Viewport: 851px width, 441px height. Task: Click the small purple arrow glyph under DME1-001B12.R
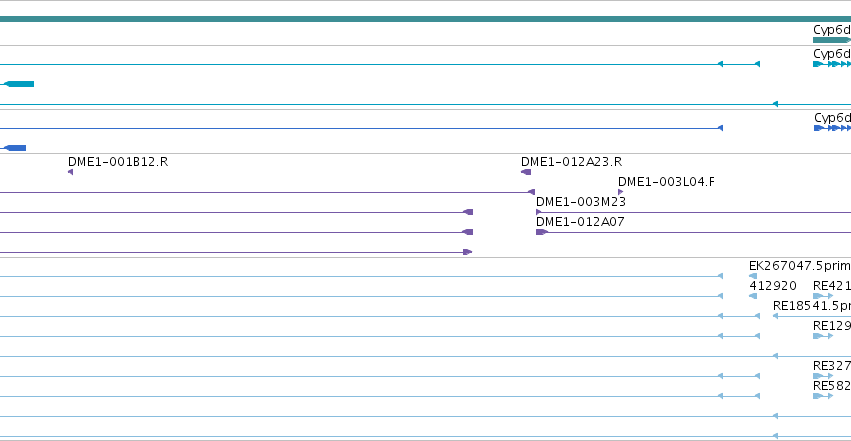[x=71, y=172]
